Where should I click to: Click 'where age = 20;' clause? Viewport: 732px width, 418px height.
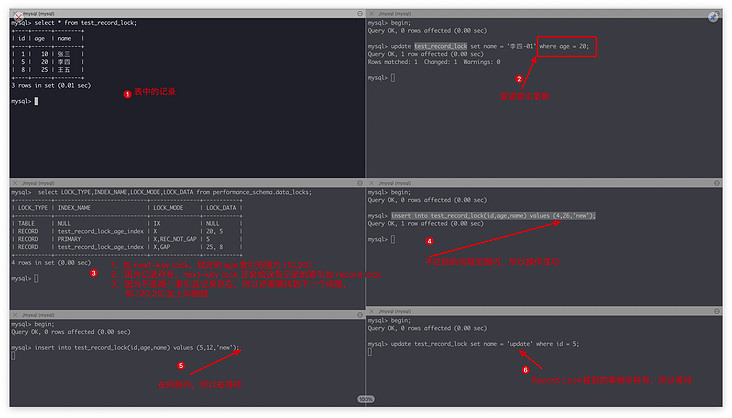coord(564,46)
